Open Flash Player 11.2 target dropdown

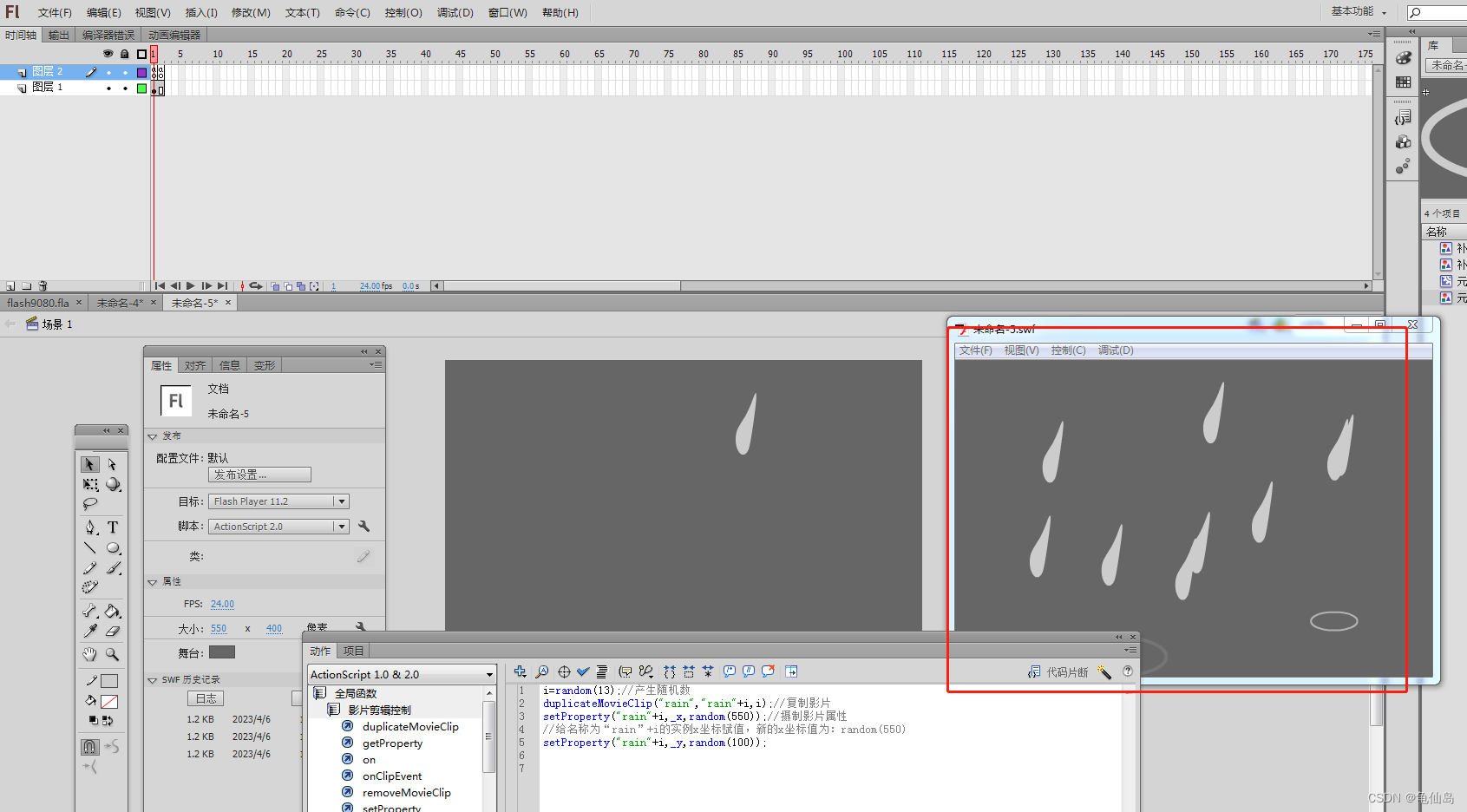coord(278,501)
